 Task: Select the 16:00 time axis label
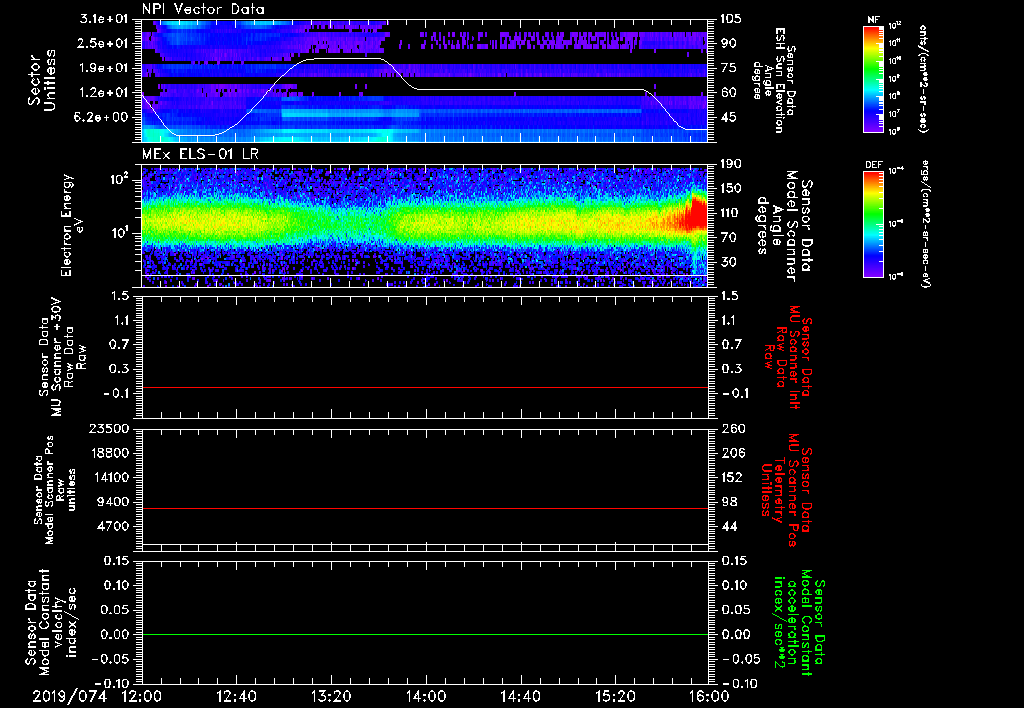coord(708,695)
